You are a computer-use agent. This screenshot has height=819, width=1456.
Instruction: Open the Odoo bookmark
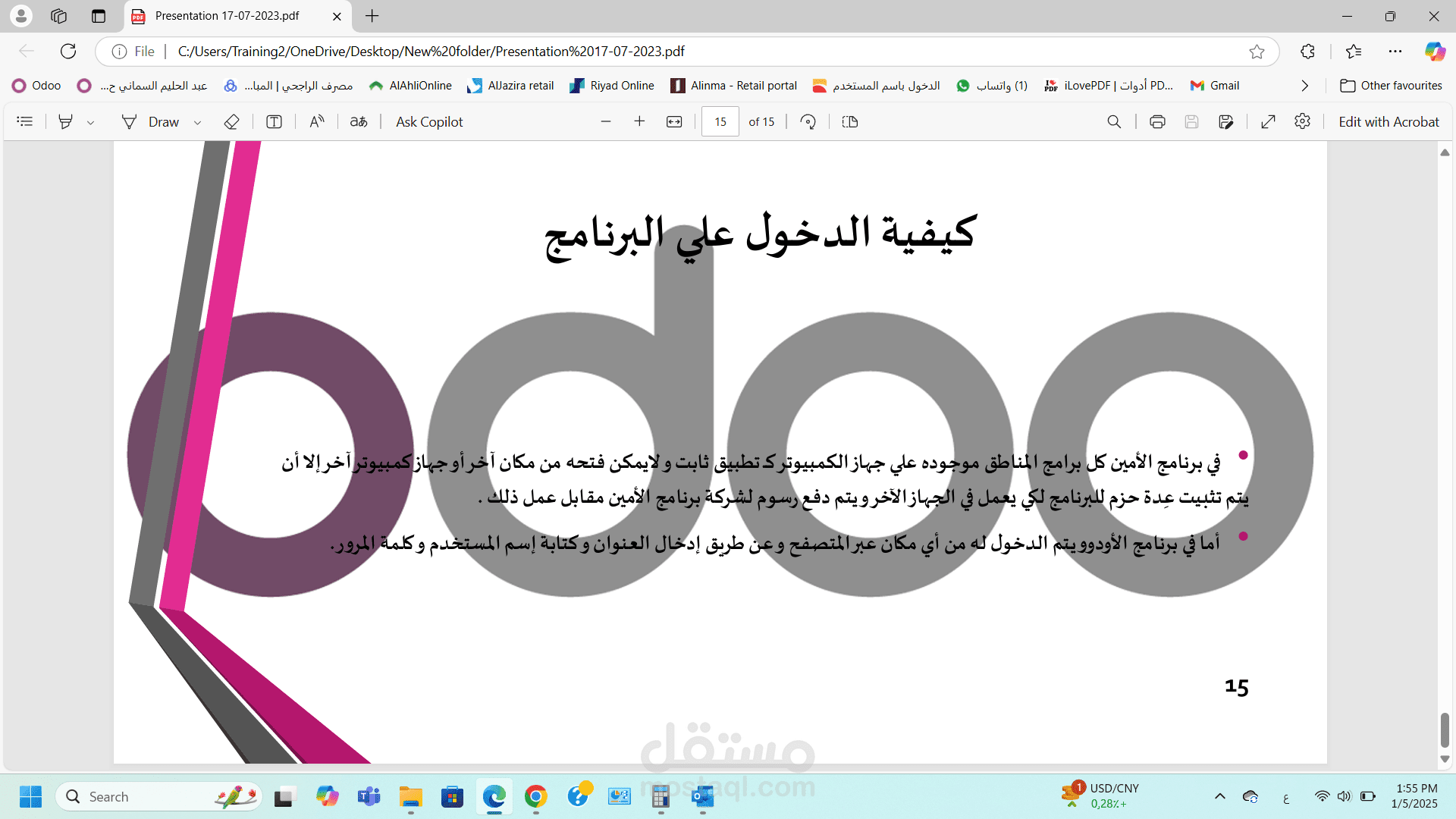[36, 86]
